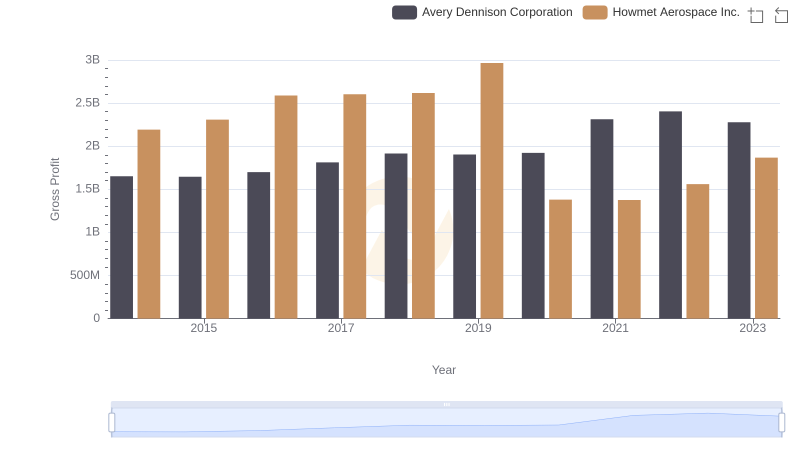This screenshot has height=461, width=800.
Task: Click the zoom slider's top move bar
Action: 446,404
